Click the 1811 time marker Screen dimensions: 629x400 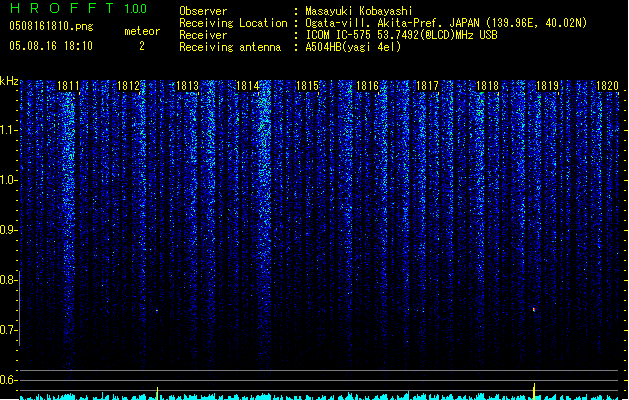pyautogui.click(x=68, y=86)
